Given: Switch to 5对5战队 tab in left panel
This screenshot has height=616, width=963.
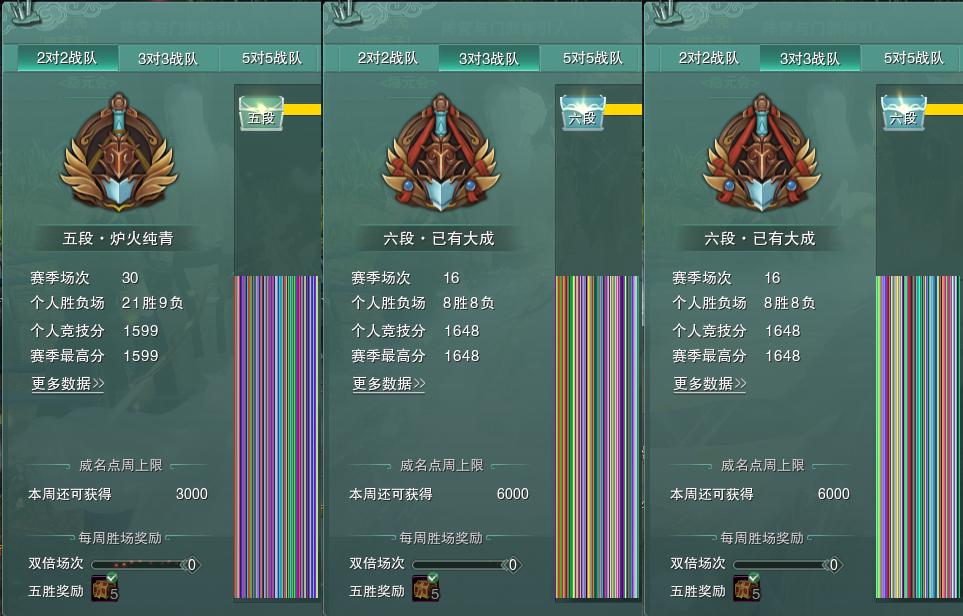Looking at the screenshot, I should [x=271, y=58].
